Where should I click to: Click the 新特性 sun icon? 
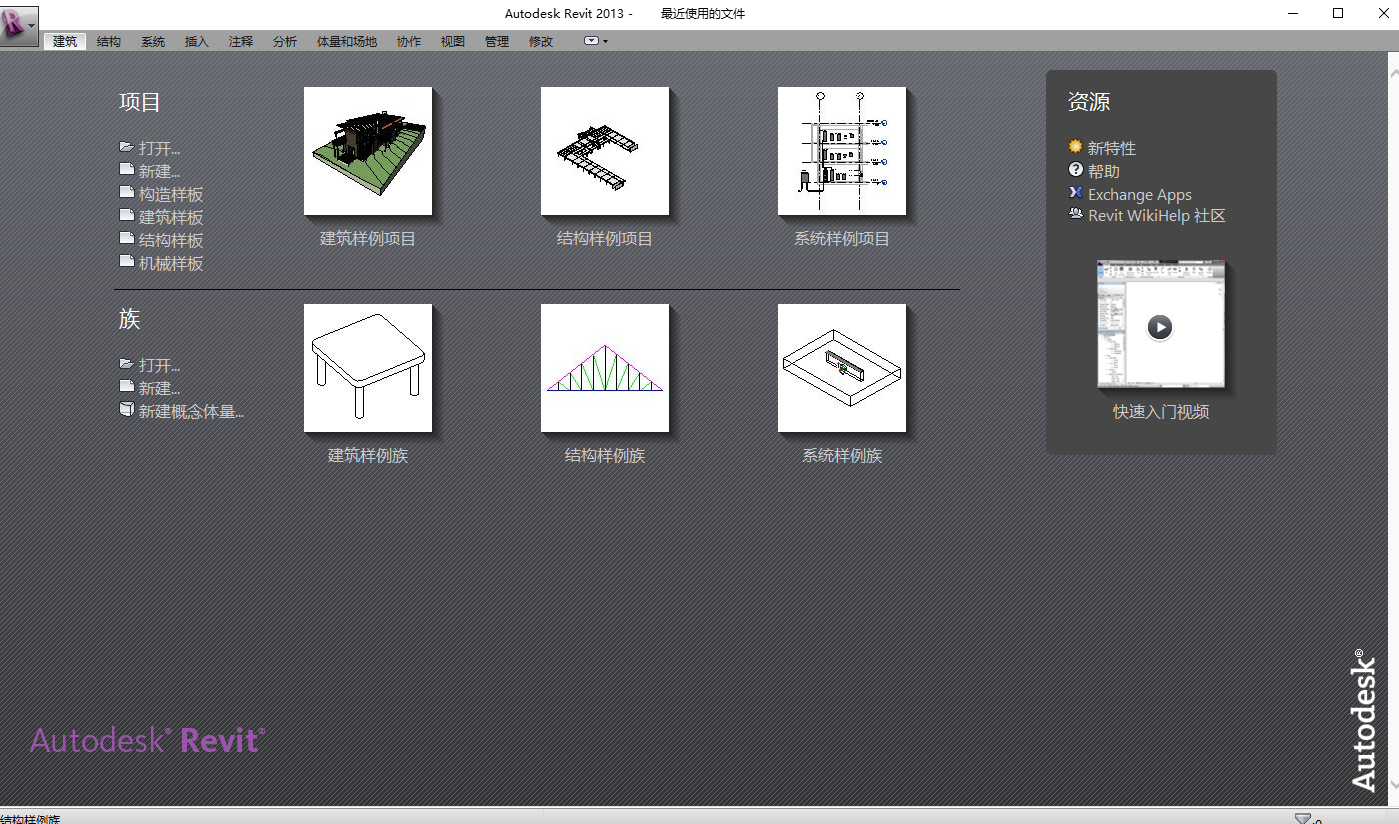pos(1074,147)
